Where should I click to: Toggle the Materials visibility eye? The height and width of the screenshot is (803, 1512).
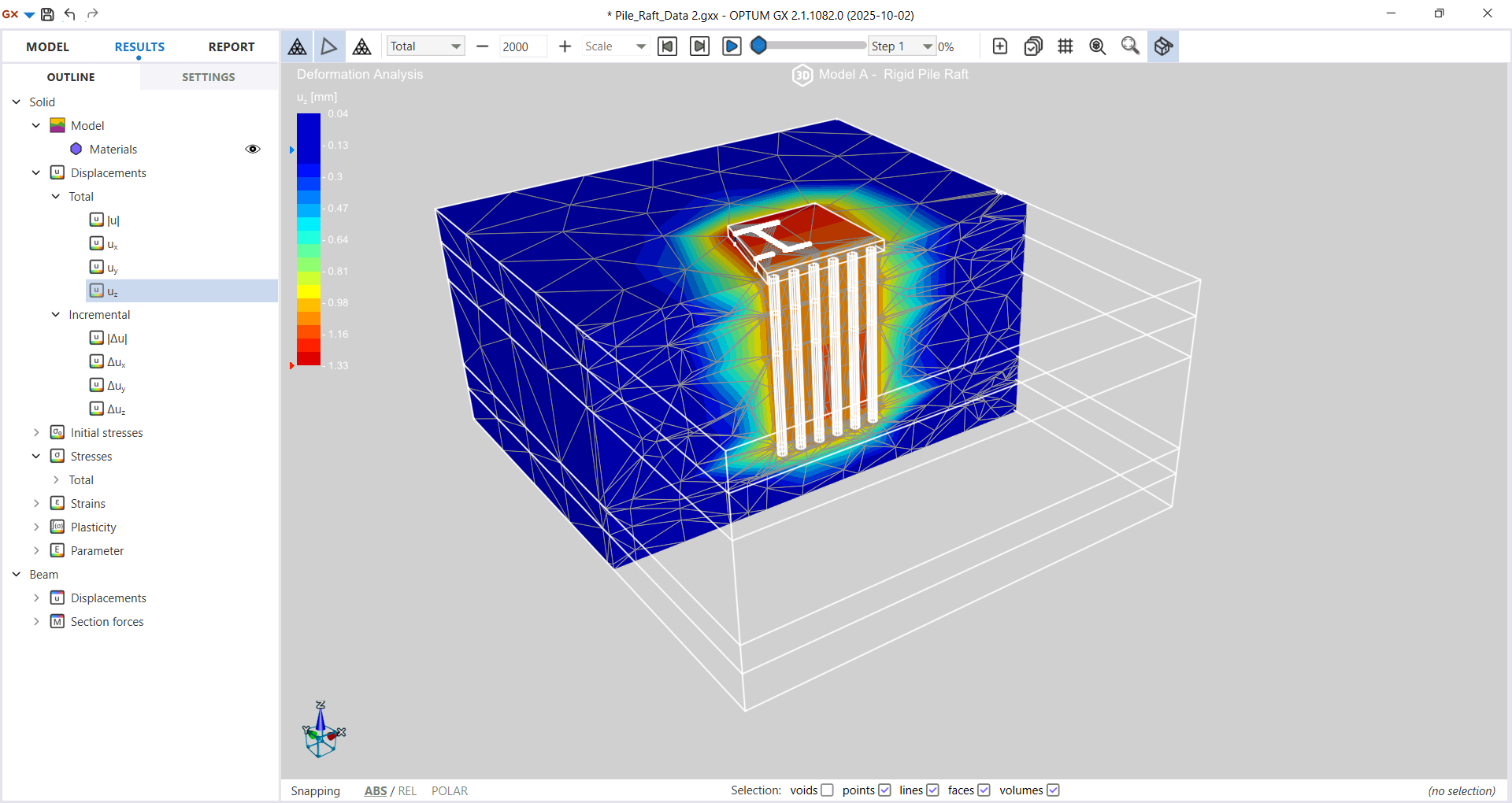(253, 149)
